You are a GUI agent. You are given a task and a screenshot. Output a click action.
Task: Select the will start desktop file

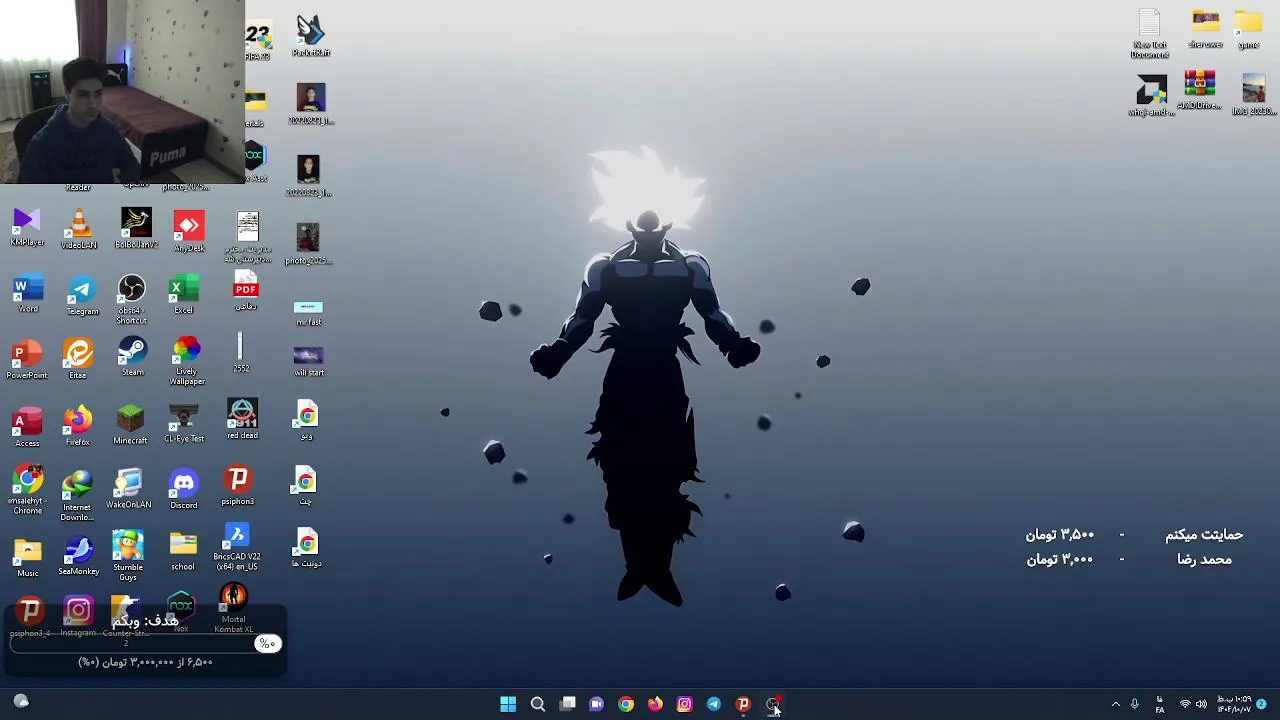(309, 361)
